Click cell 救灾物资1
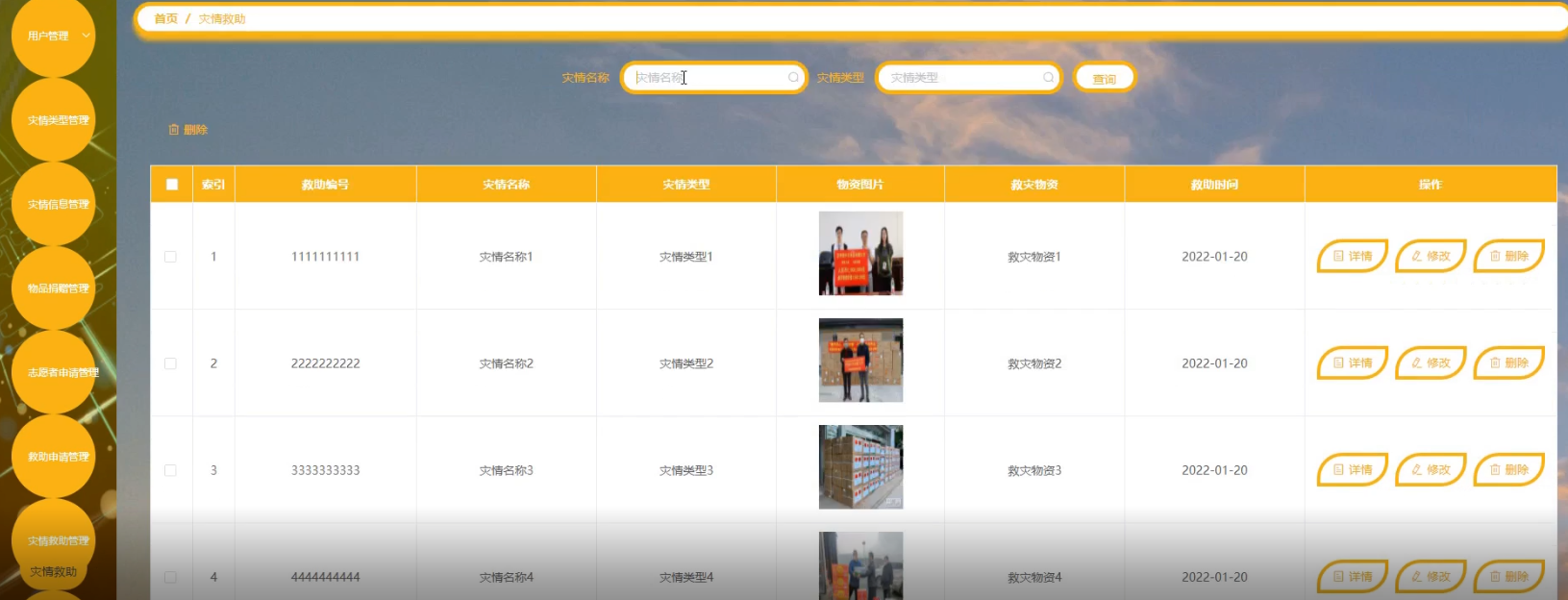 tap(1034, 257)
